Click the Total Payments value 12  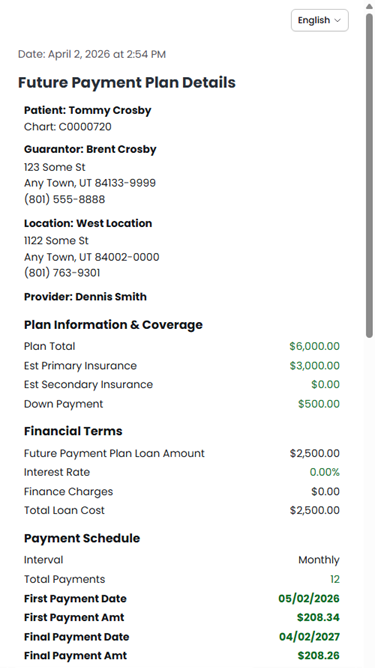[x=335, y=579]
